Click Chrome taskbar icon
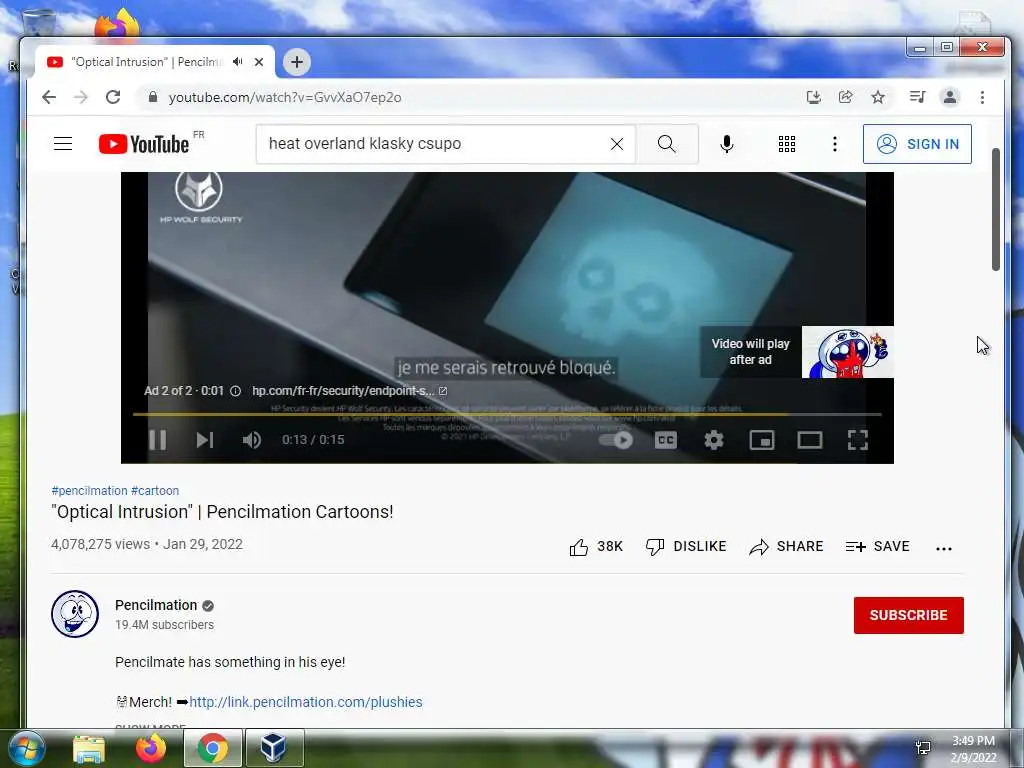Screen dimensions: 1024x768 [x=213, y=748]
